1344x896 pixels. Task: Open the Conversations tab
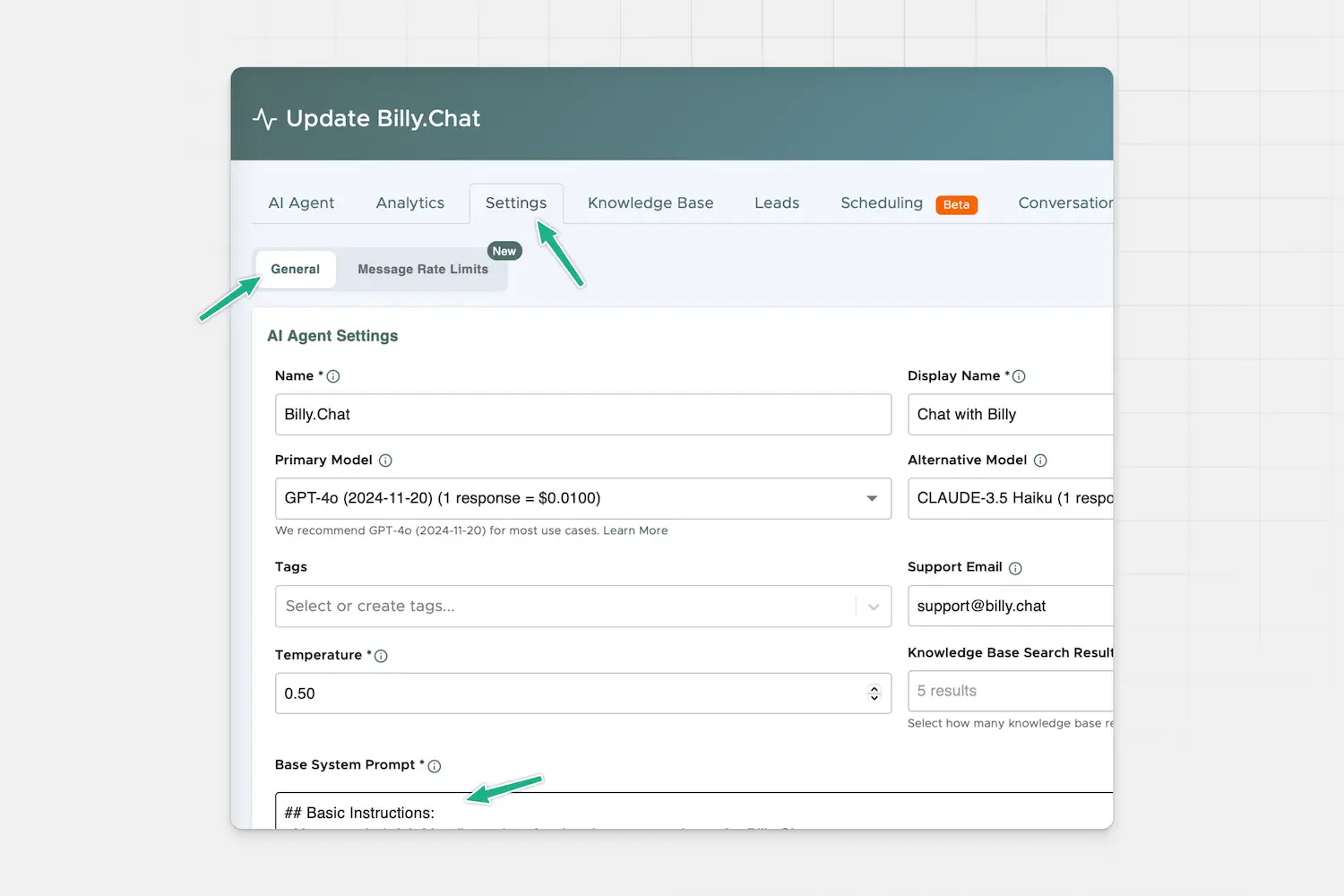pos(1064,203)
